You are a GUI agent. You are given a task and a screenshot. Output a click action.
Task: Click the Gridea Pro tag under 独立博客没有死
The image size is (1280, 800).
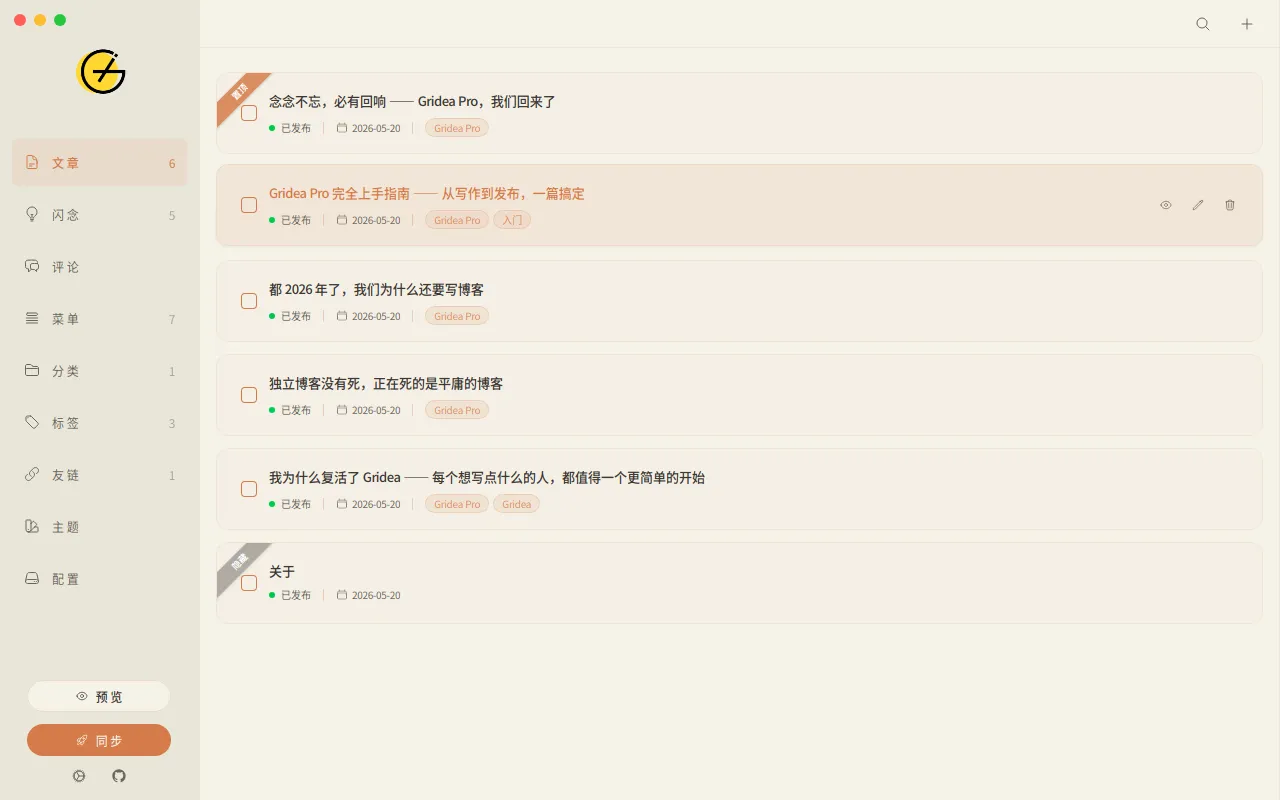pyautogui.click(x=457, y=410)
